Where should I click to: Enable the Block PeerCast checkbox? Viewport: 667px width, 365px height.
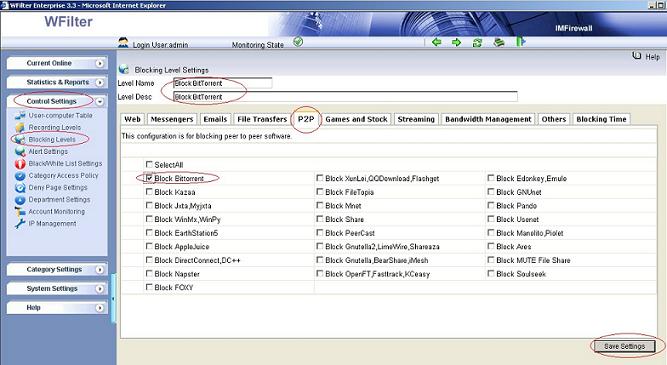point(320,232)
